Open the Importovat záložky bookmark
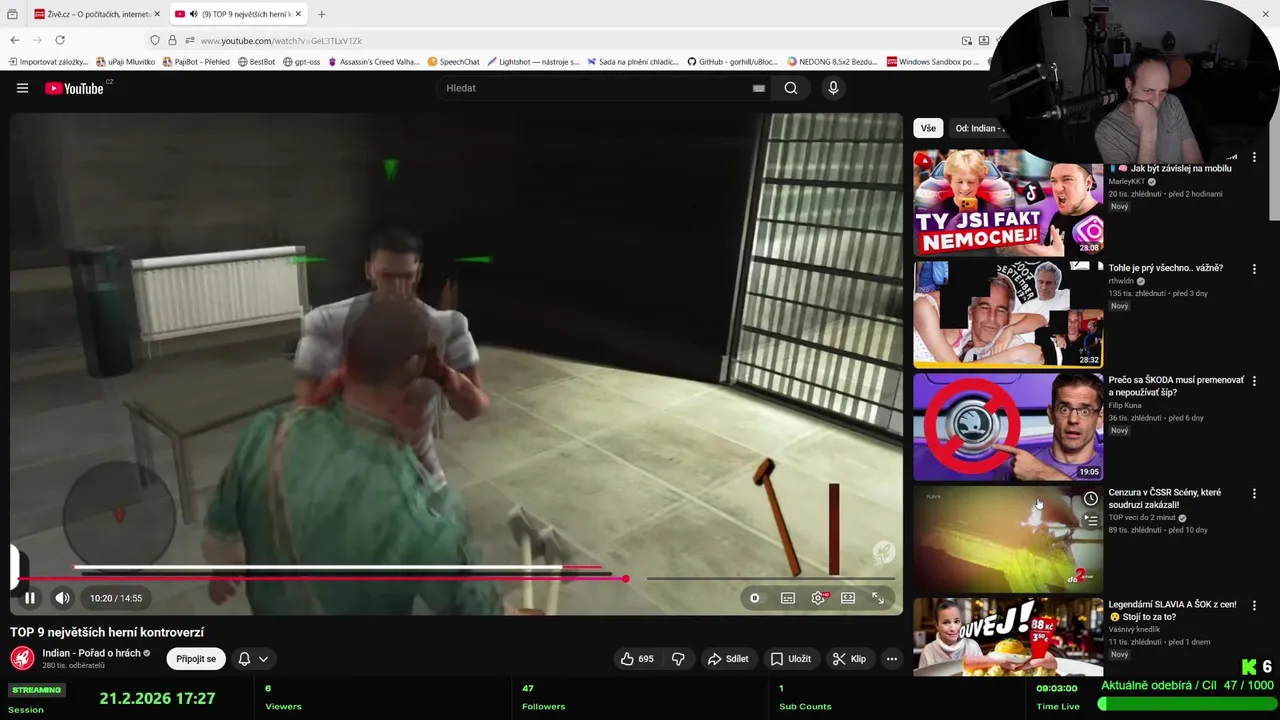The width and height of the screenshot is (1280, 720). 49,62
